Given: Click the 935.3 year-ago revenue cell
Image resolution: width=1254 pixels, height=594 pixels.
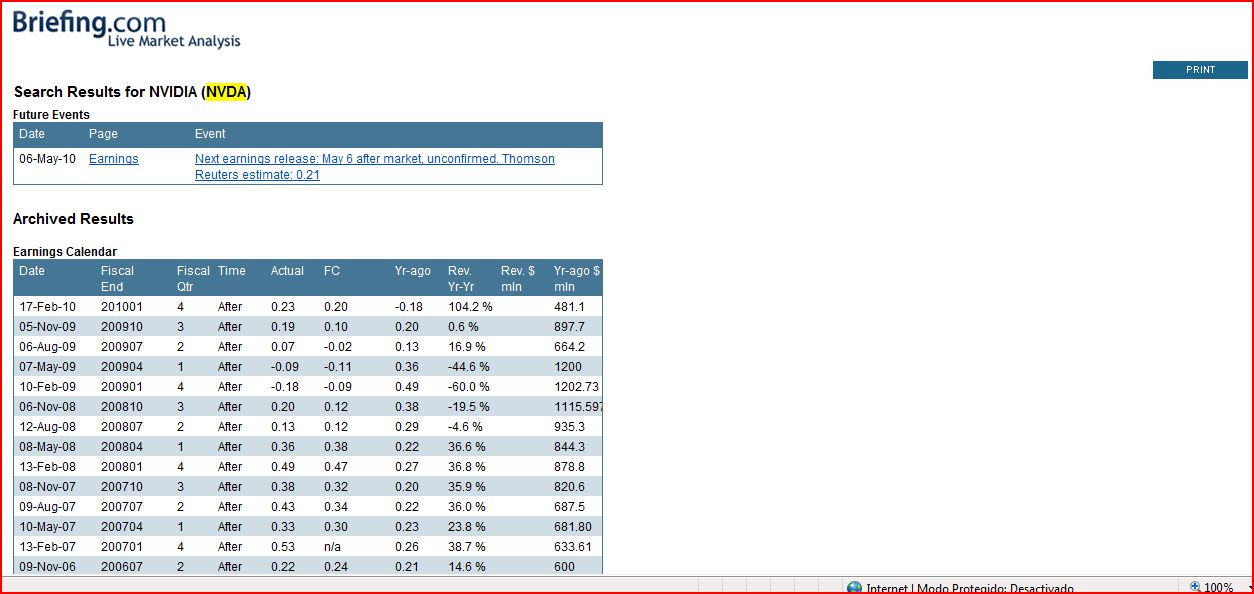Looking at the screenshot, I should point(569,427).
